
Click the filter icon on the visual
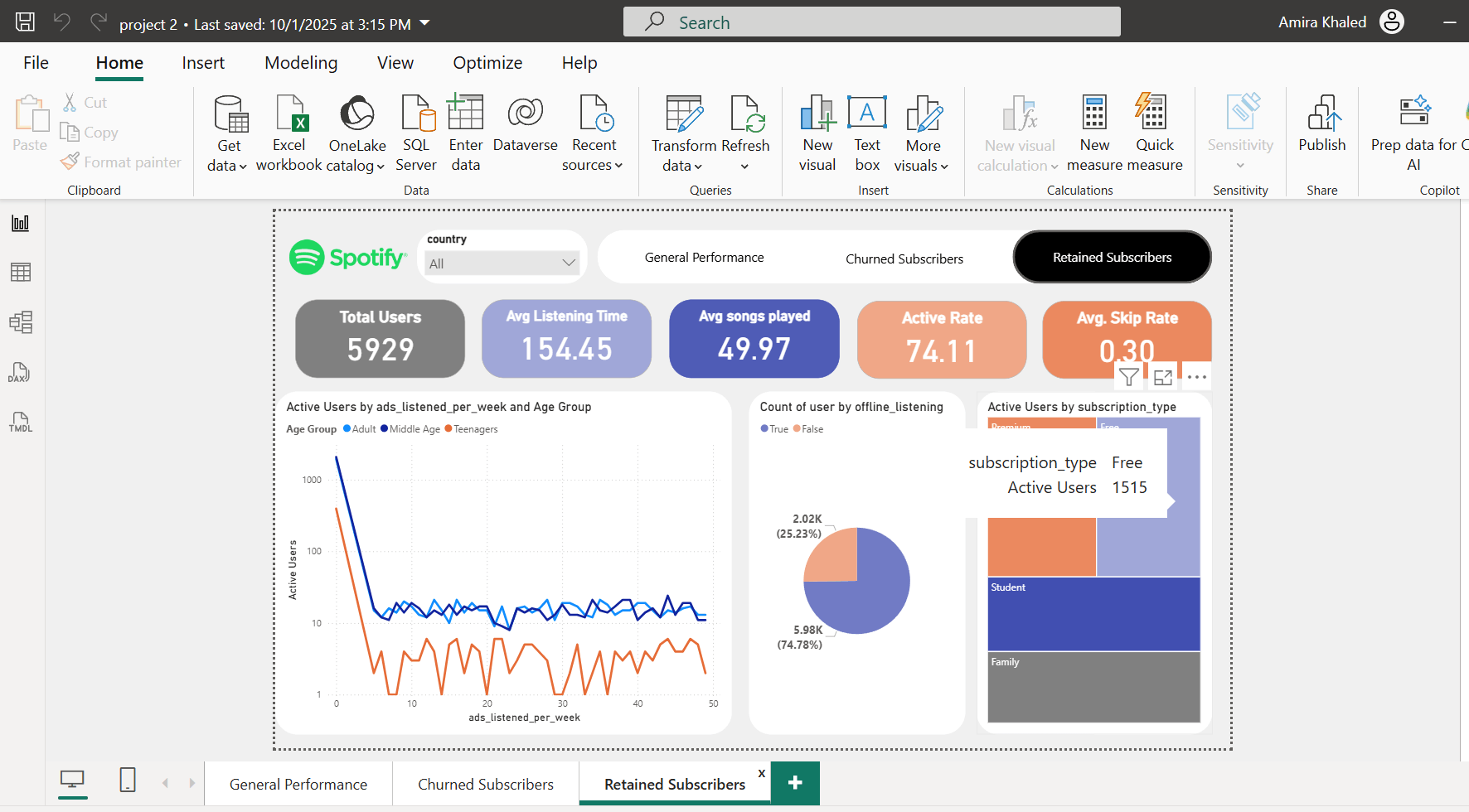(1128, 378)
